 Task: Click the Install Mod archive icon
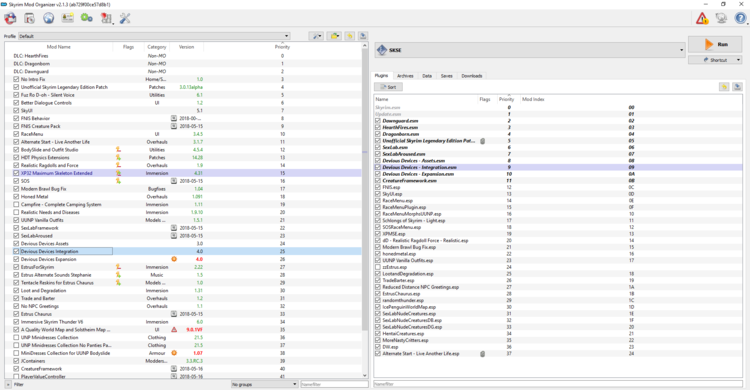click(29, 19)
